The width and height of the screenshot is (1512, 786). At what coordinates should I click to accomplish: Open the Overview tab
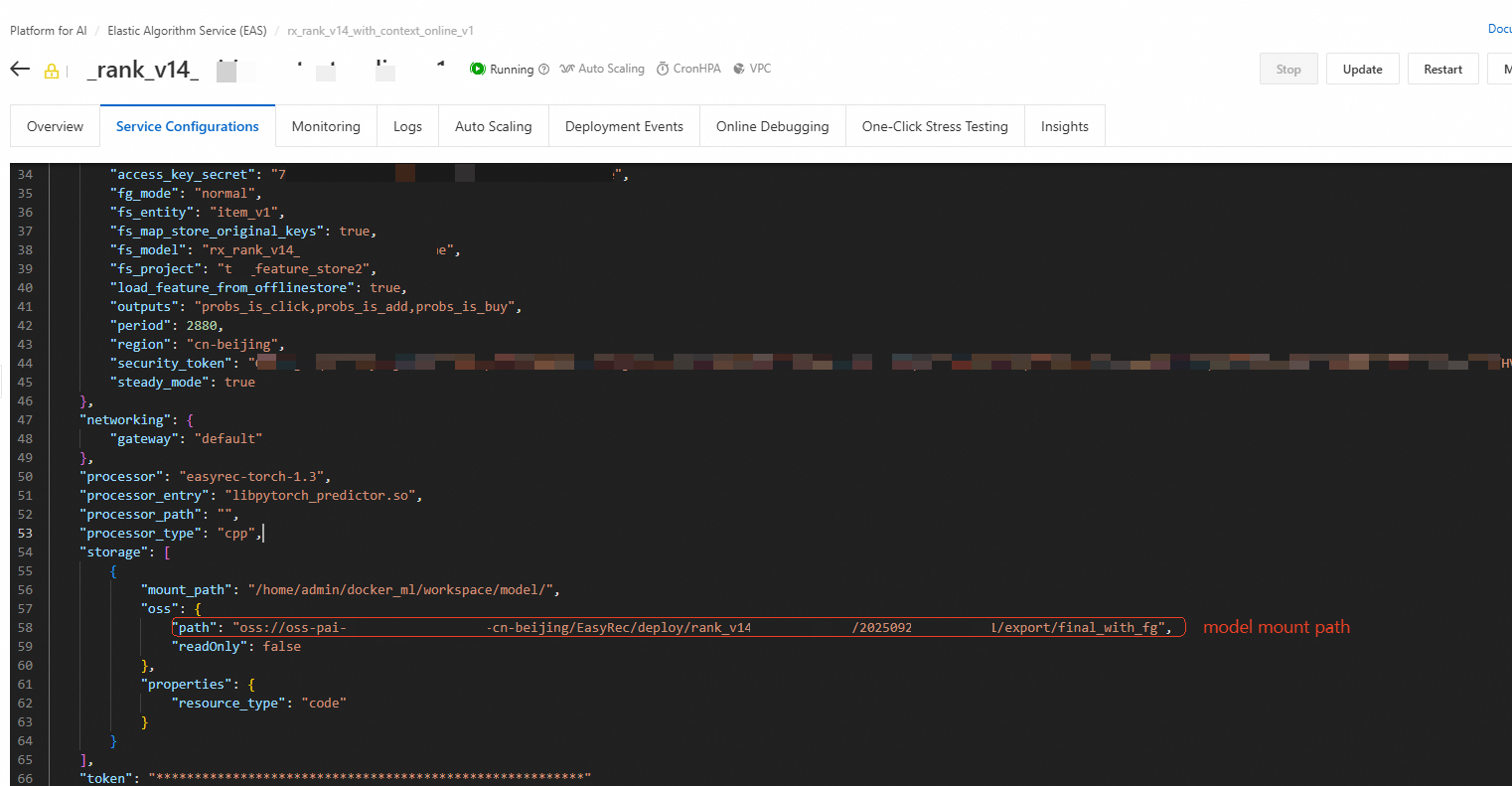point(56,126)
